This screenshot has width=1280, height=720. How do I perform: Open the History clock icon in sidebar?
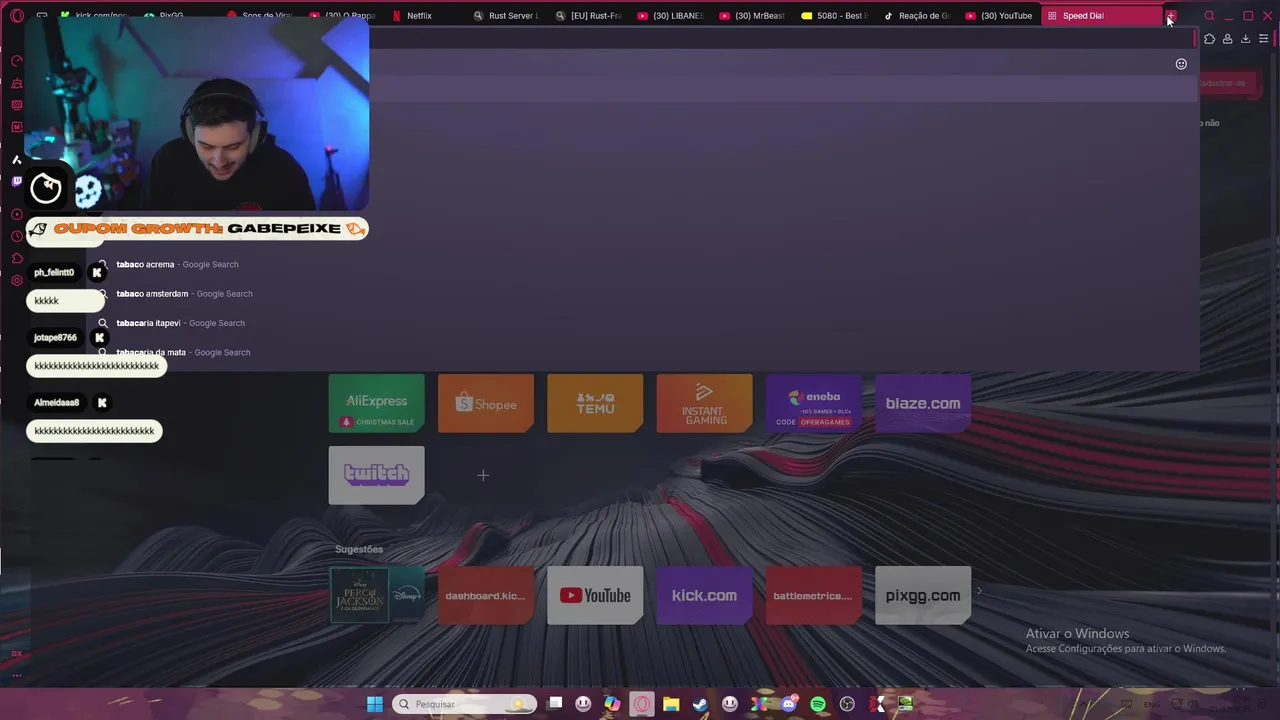click(x=16, y=237)
